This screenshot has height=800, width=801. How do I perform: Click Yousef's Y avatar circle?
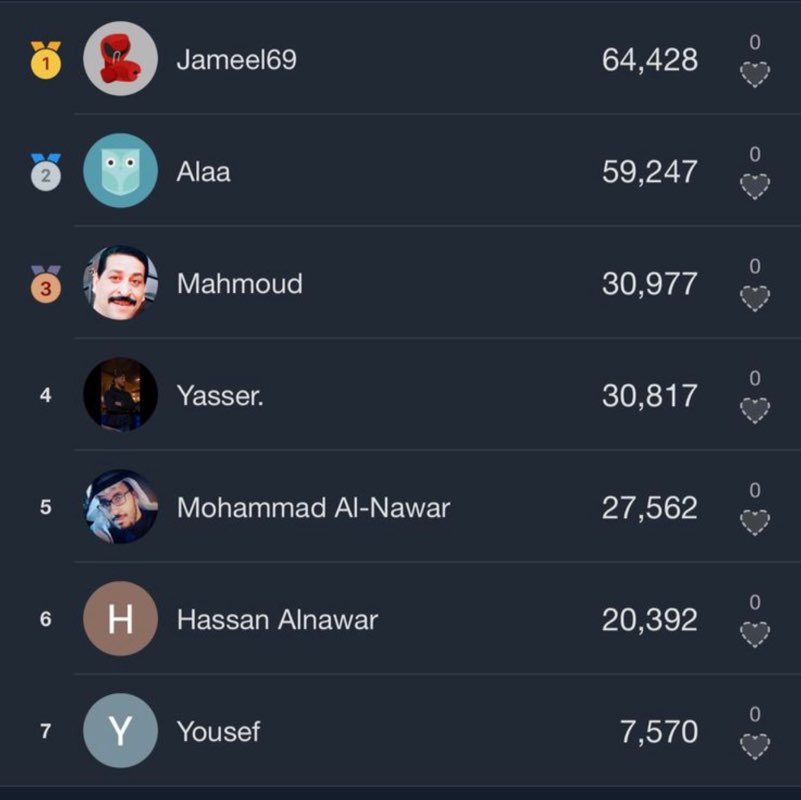pyautogui.click(x=120, y=731)
